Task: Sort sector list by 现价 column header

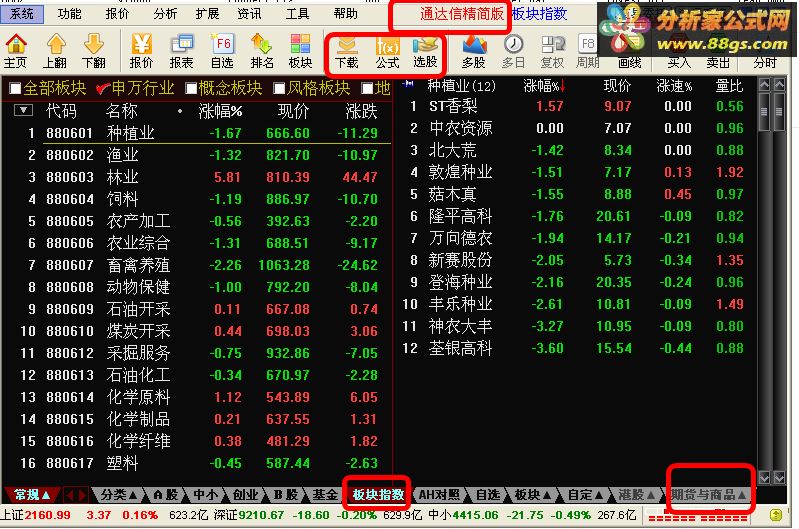Action: tap(293, 111)
